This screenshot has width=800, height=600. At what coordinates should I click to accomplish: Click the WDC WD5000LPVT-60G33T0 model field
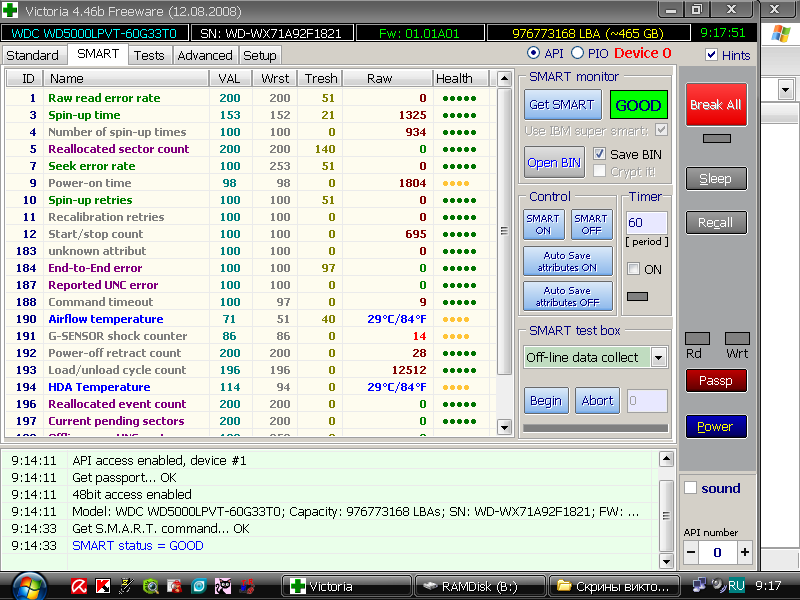coord(94,34)
